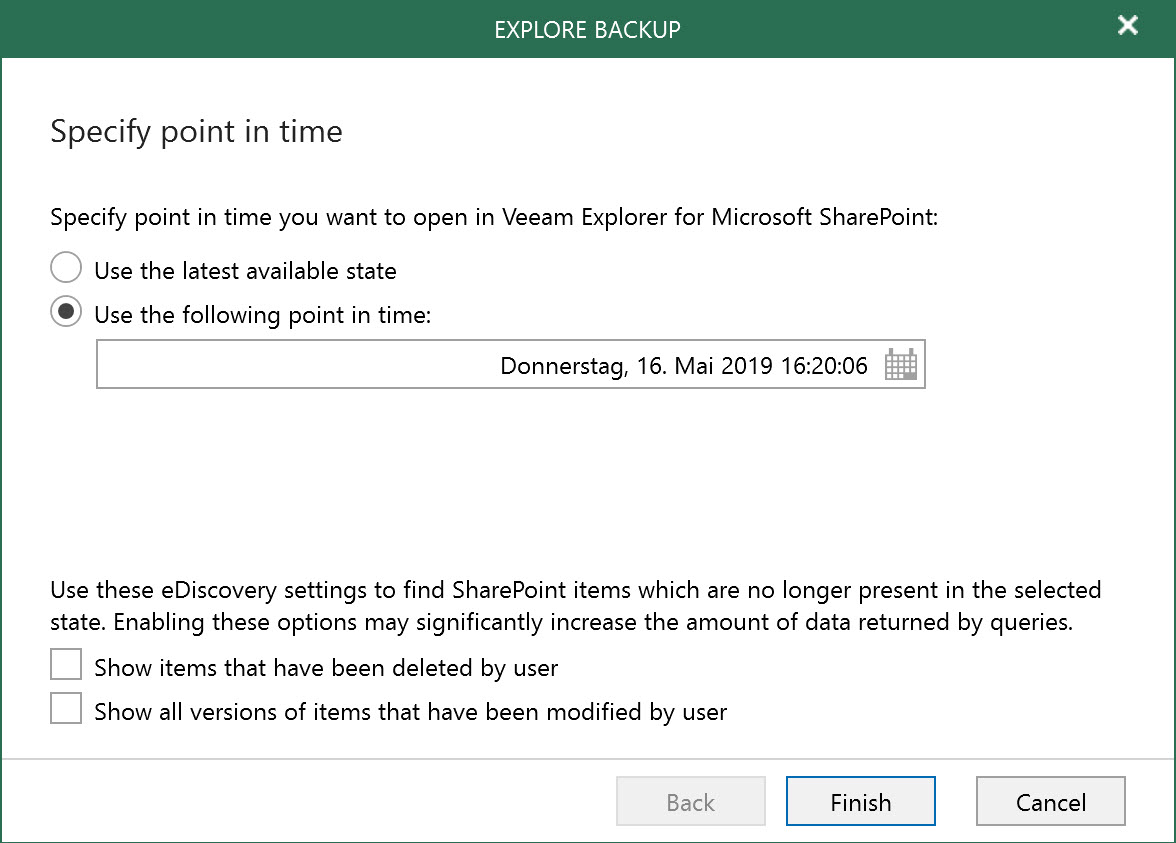Click the point in time date field
The width and height of the screenshot is (1176, 843).
(511, 364)
